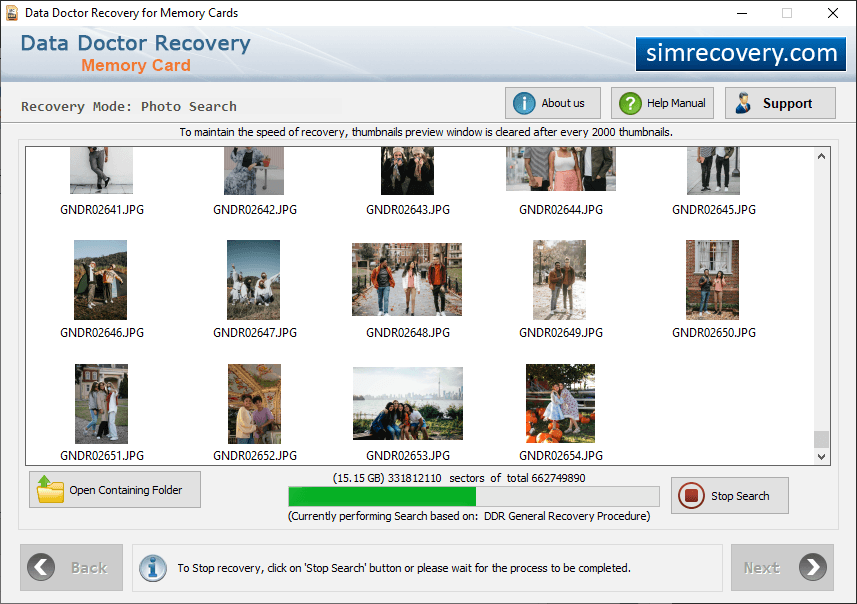Click the Recovery Mode: Photo Search label
Image resolution: width=857 pixels, height=604 pixels.
(x=129, y=107)
